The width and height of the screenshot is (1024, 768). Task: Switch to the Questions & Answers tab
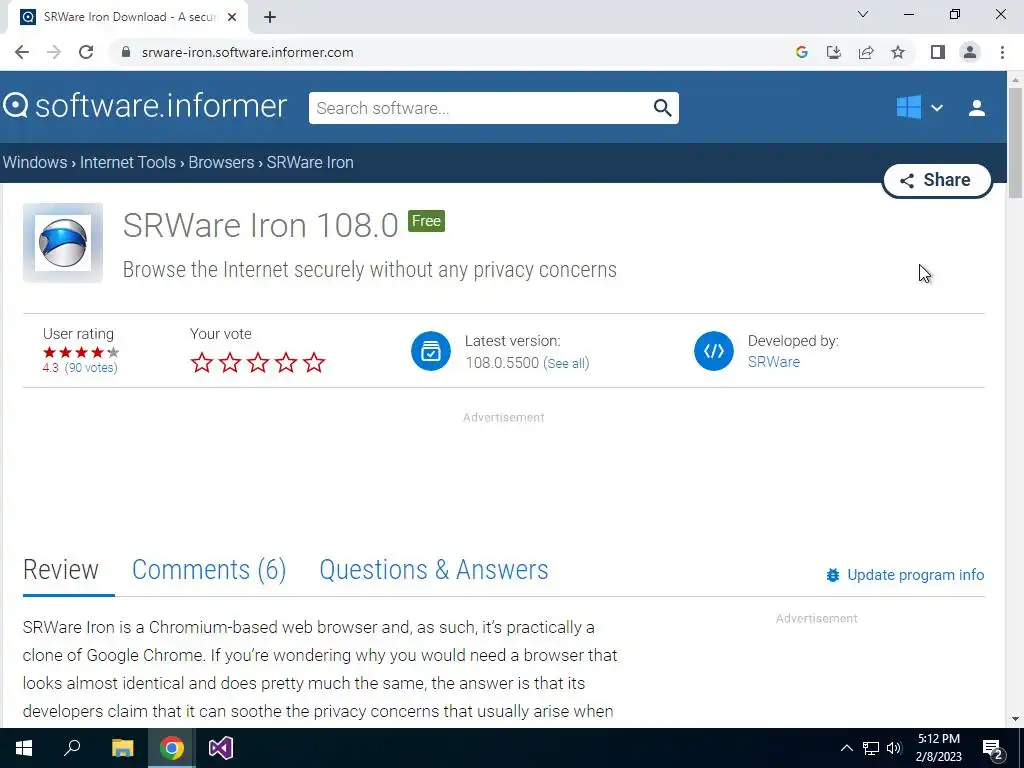(x=434, y=569)
